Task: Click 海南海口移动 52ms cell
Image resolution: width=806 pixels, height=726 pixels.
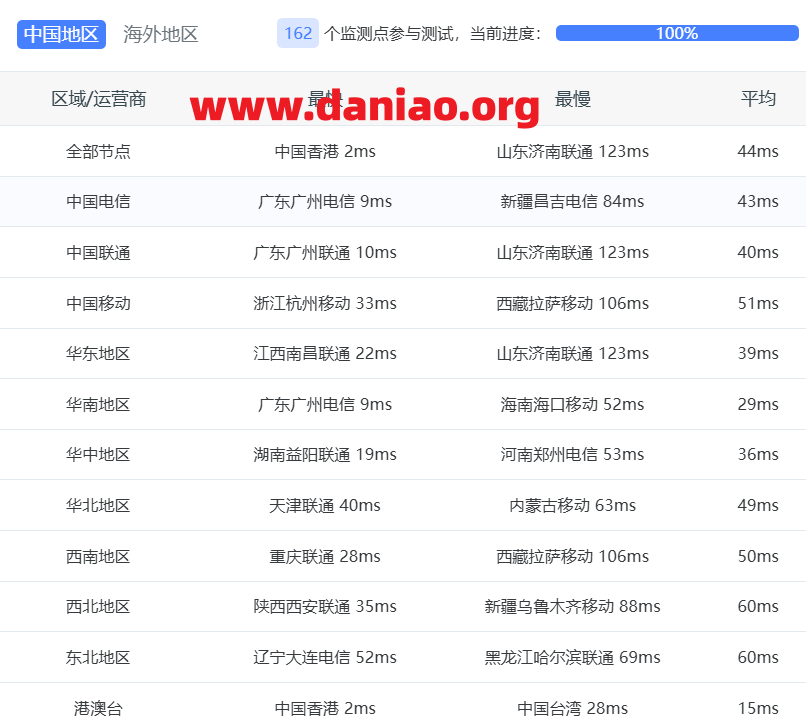Action: 573,405
